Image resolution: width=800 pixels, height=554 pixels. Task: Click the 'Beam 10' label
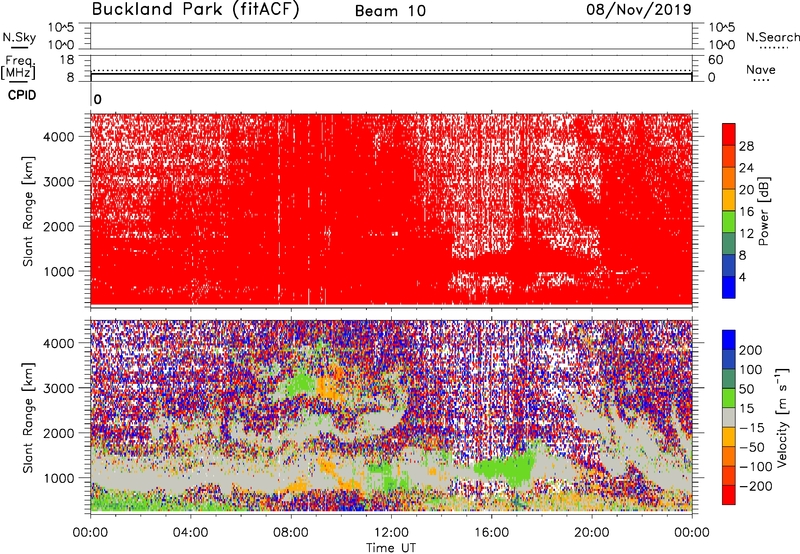click(390, 11)
